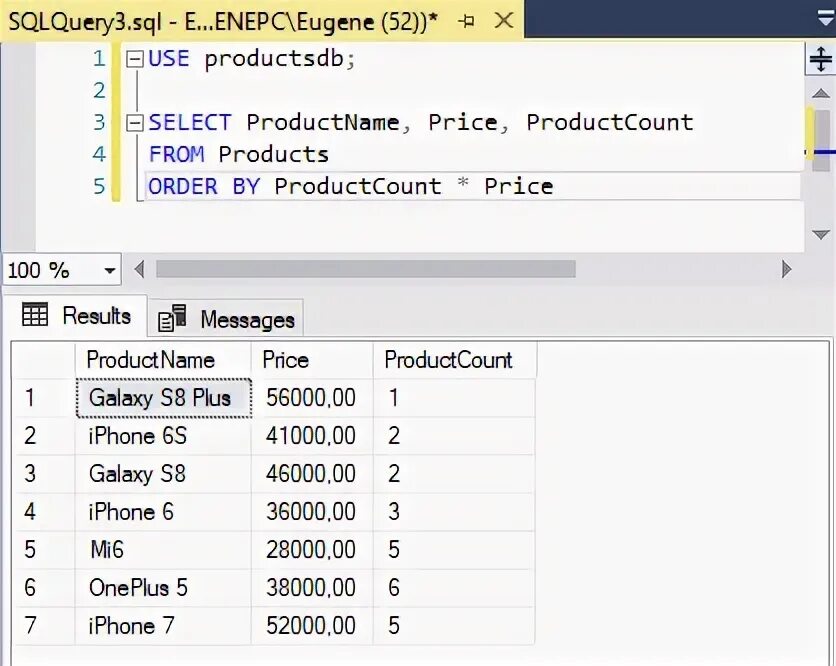Screen dimensions: 836x666
Task: Click ProductCount cell in Galaxy S8 Plus row
Action: tap(454, 398)
